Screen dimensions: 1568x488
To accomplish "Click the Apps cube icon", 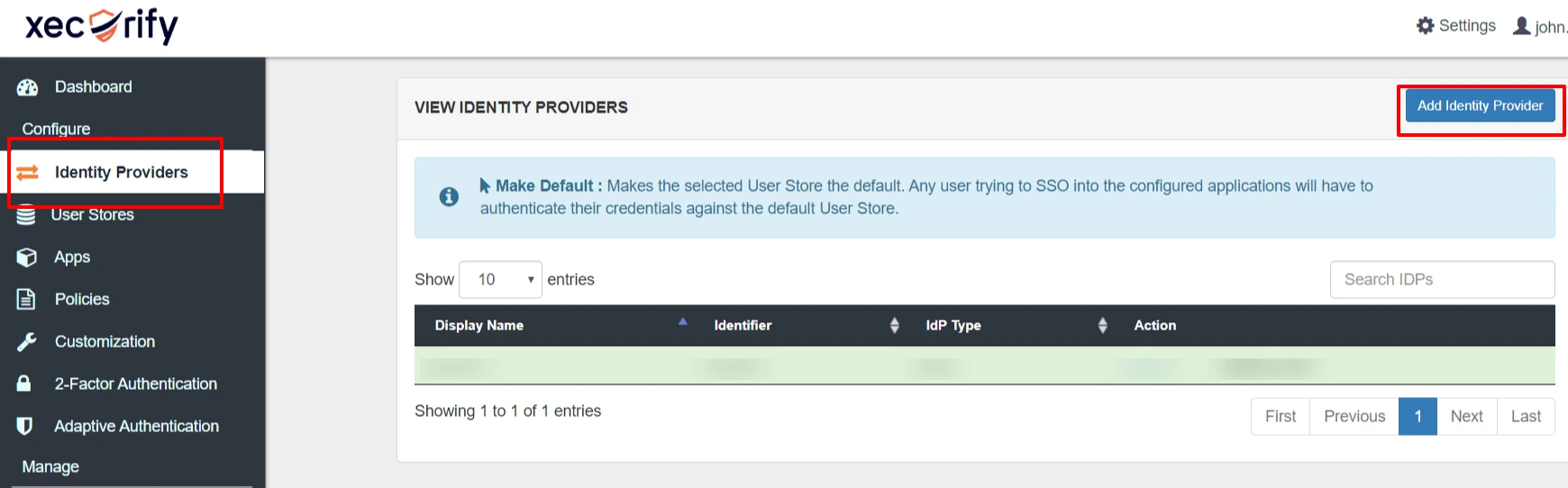I will coord(27,258).
